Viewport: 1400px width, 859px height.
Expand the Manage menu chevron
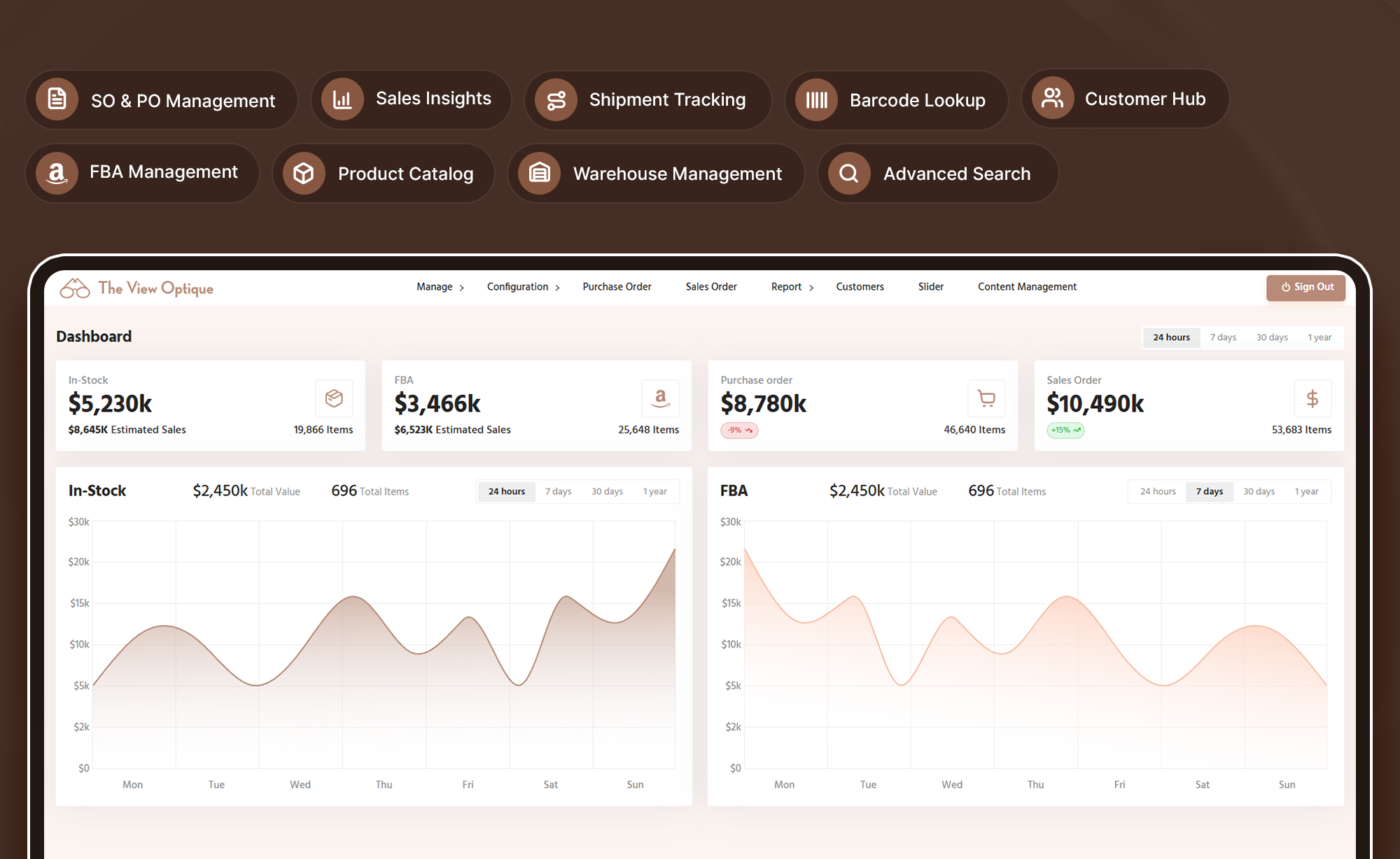tap(462, 288)
